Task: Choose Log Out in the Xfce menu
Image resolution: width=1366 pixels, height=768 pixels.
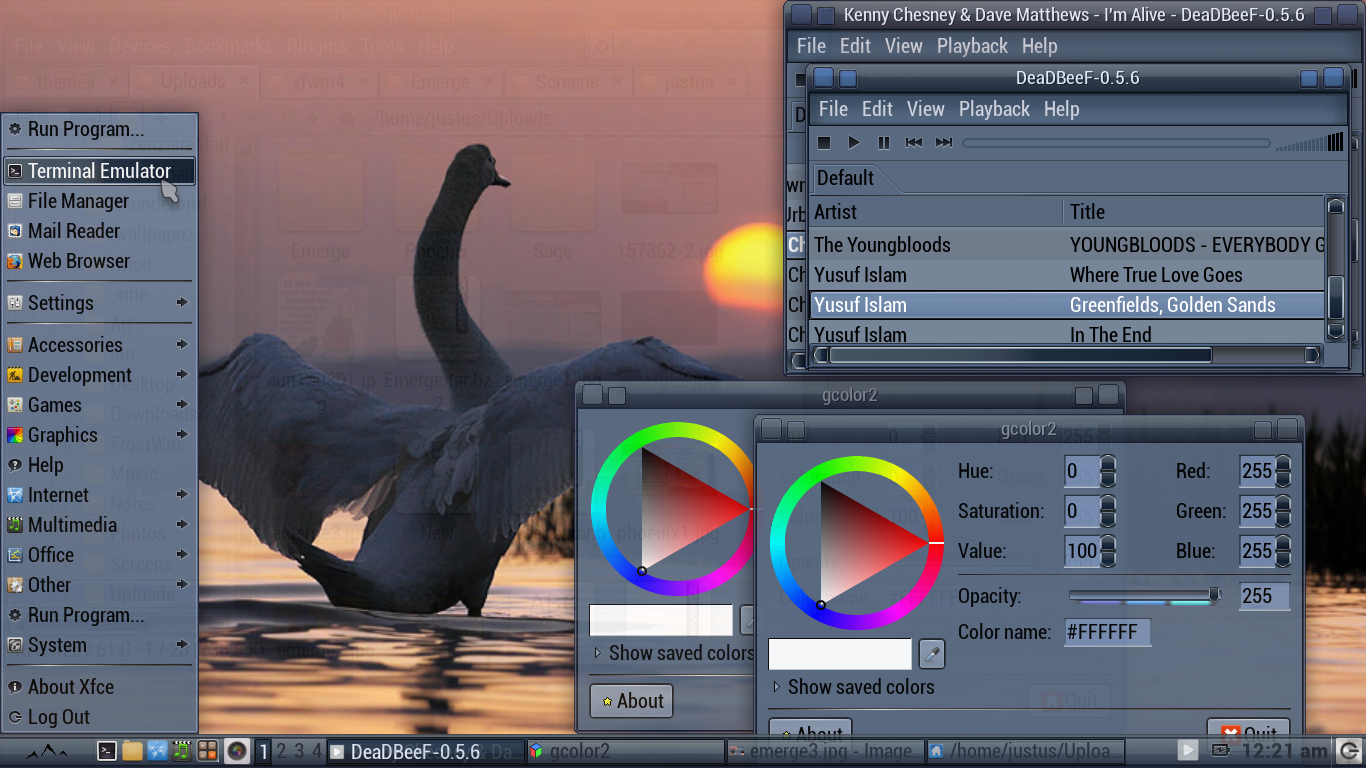Action: (x=99, y=717)
